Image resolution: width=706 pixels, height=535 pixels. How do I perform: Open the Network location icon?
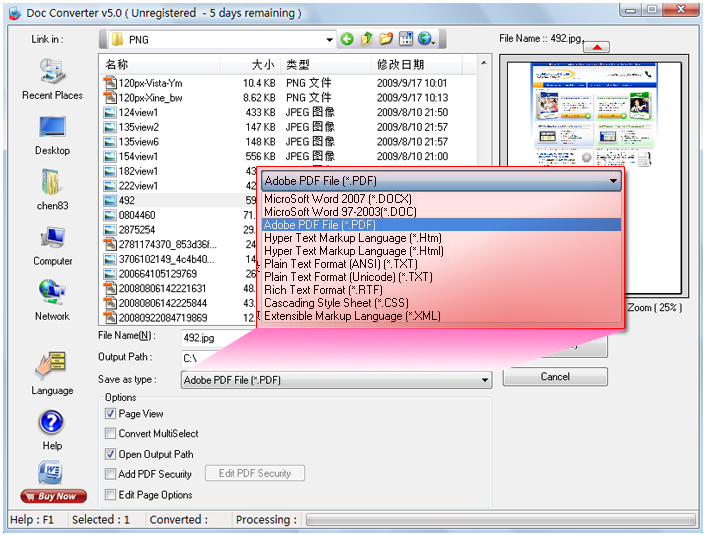click(52, 300)
